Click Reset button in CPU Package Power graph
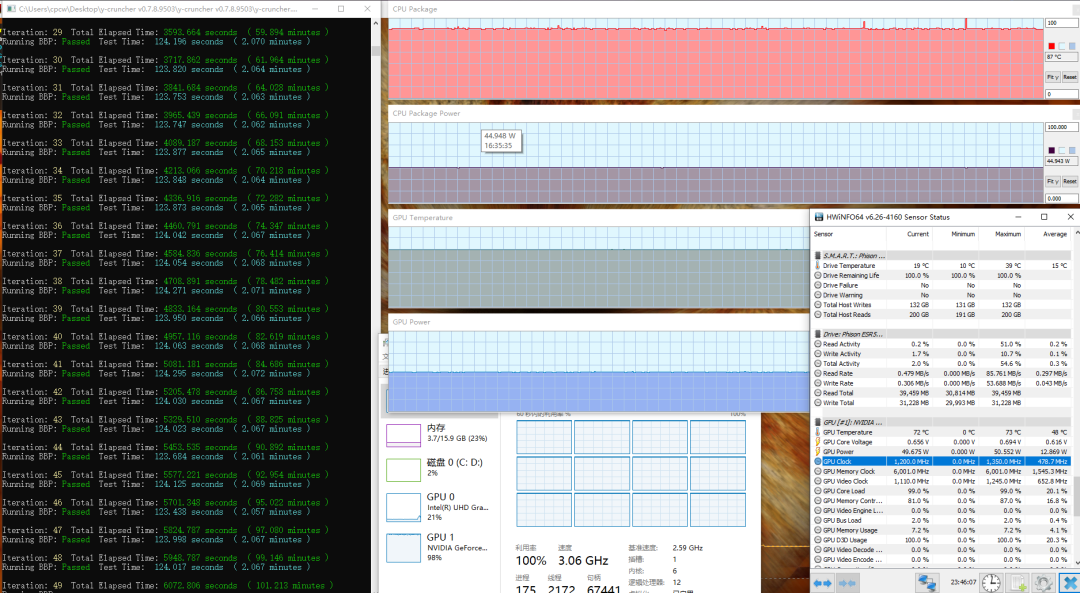 pyautogui.click(x=1070, y=181)
